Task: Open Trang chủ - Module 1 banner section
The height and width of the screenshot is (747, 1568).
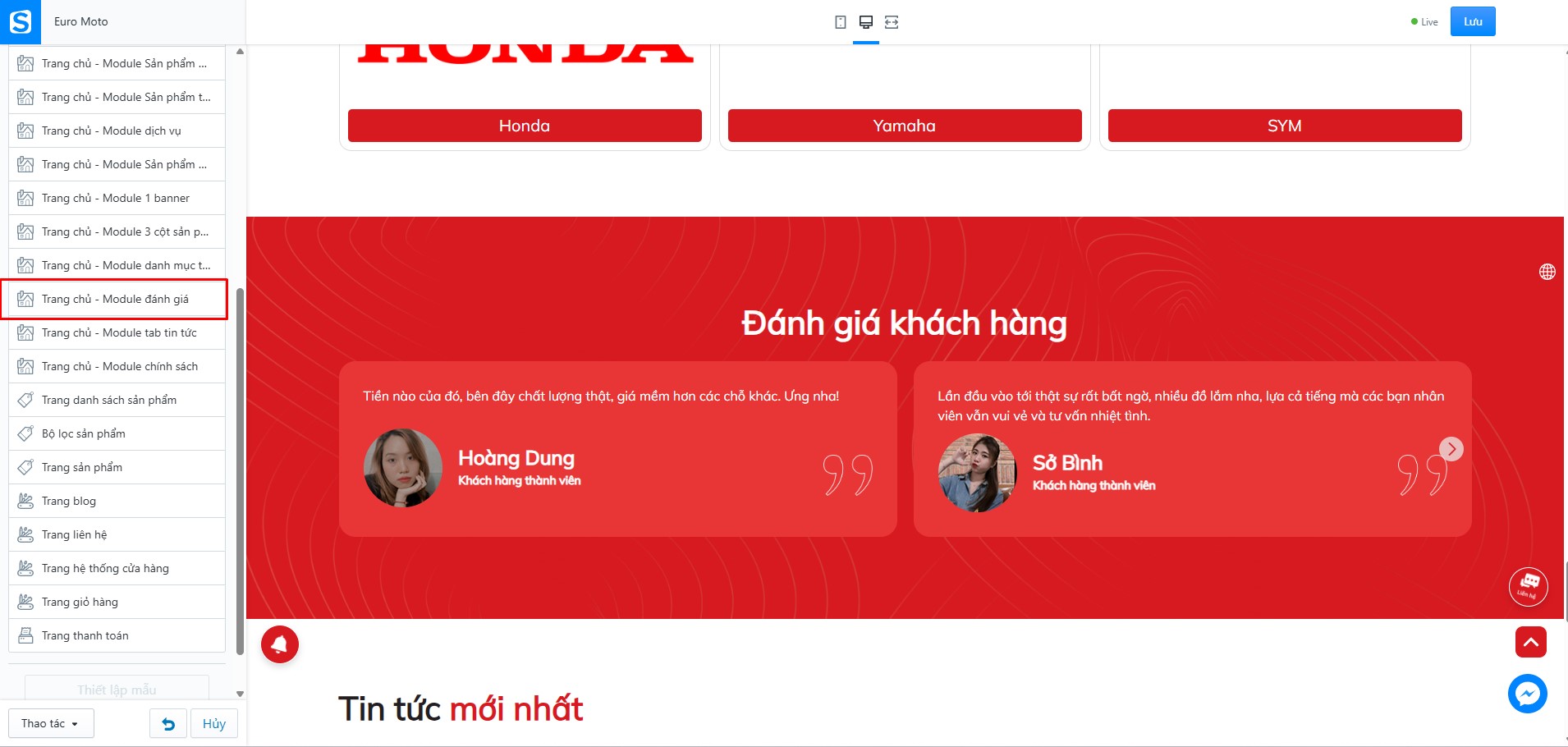Action: (x=117, y=198)
